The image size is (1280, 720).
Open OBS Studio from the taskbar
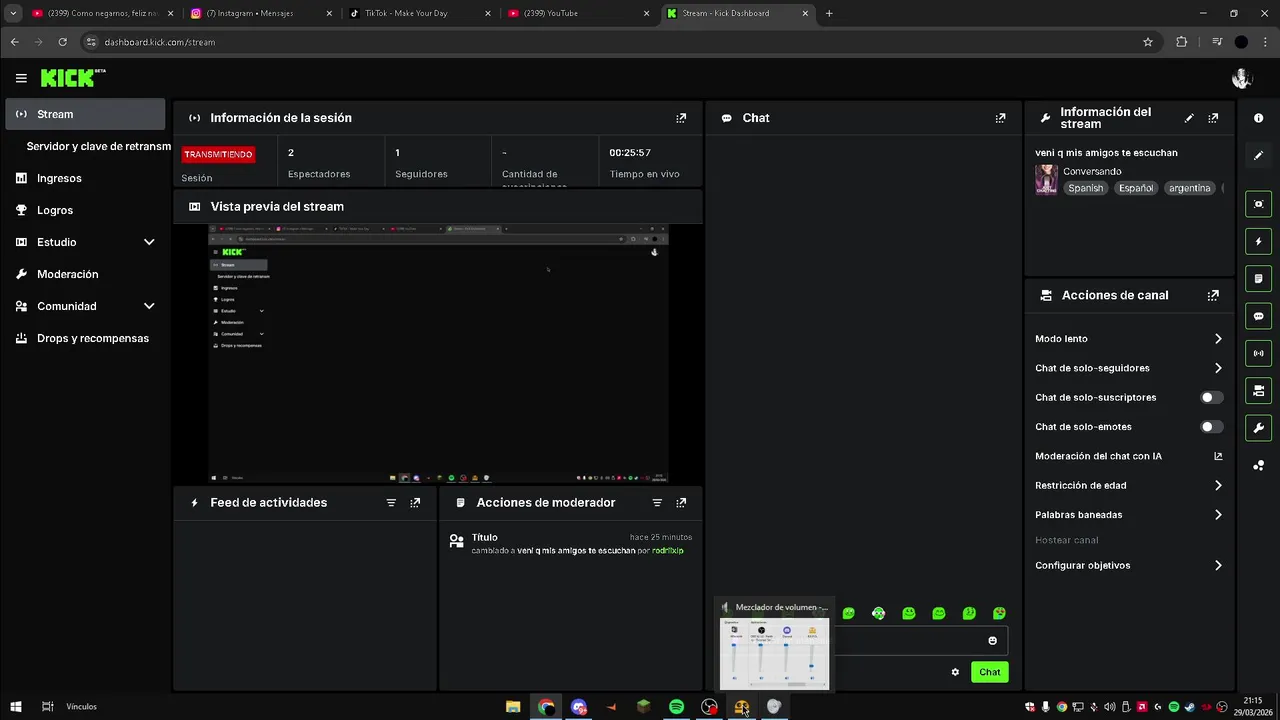(709, 707)
